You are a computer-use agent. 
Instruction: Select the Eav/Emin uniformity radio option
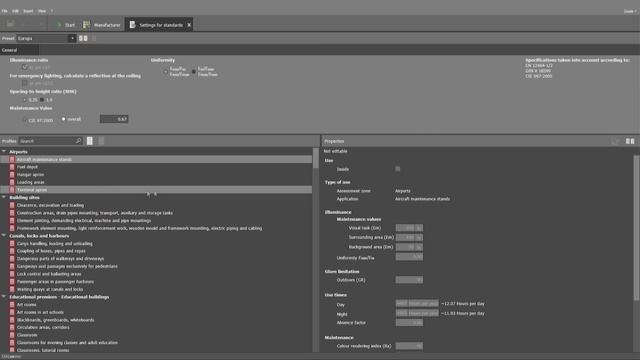pyautogui.click(x=194, y=72)
